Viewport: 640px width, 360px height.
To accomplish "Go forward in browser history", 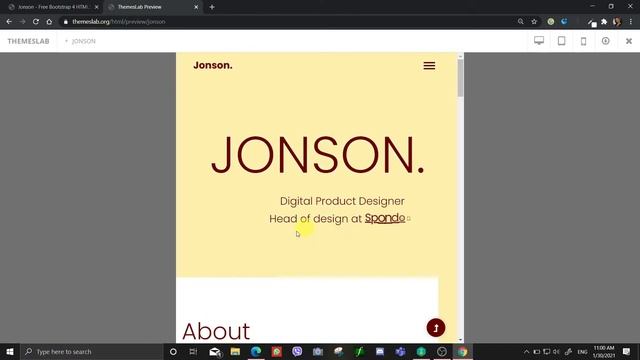I will click(22, 22).
